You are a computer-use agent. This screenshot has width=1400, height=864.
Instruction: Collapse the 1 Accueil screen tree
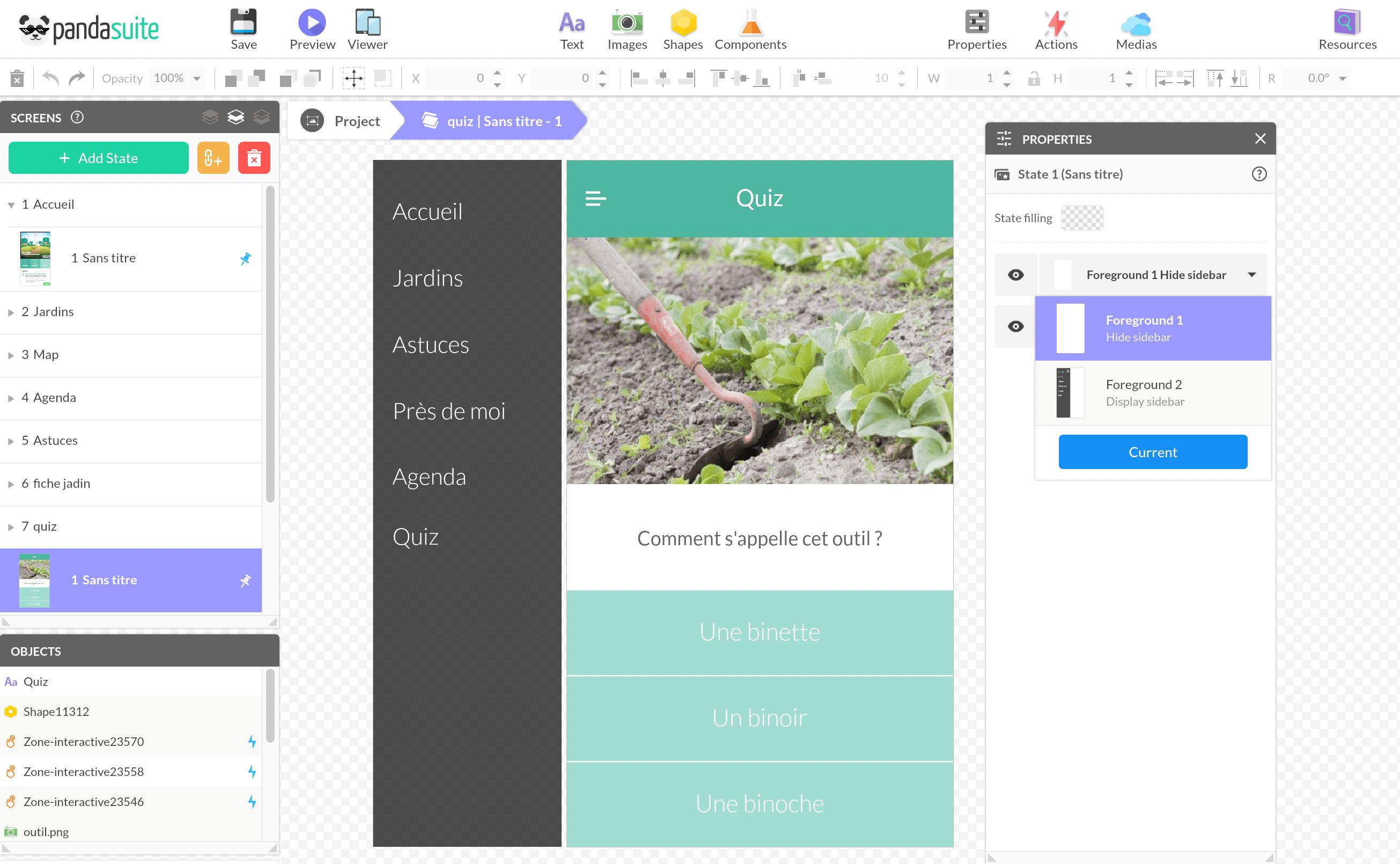tap(11, 205)
